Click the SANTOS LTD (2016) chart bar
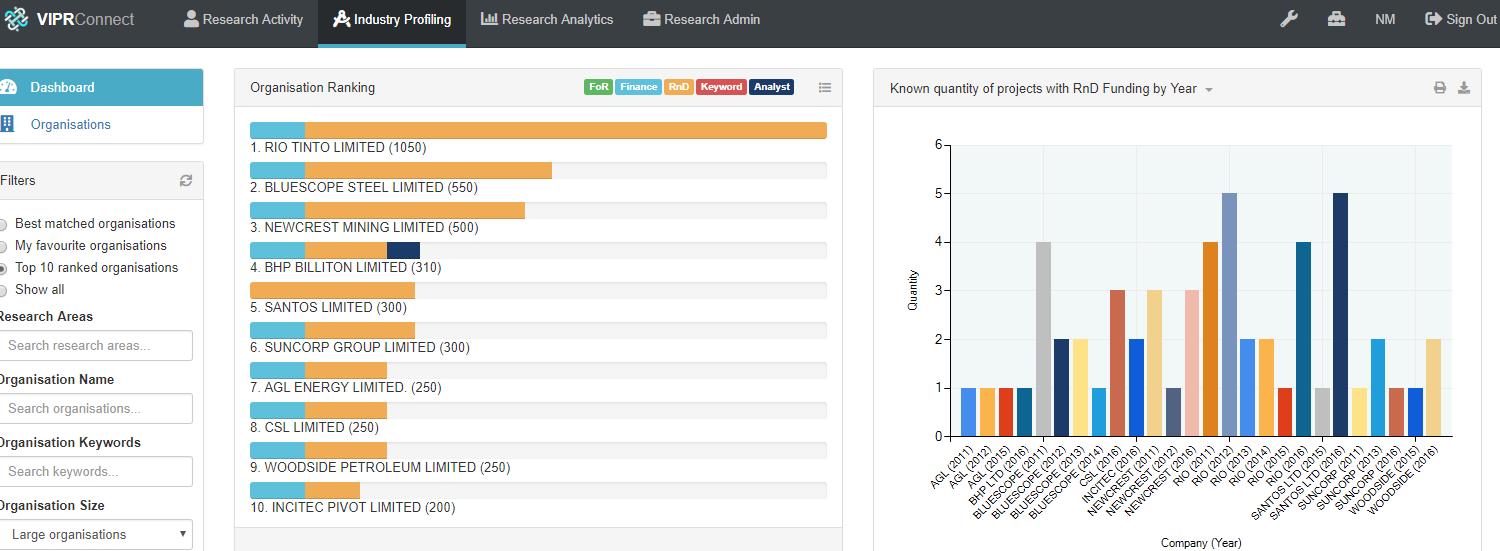 1341,315
